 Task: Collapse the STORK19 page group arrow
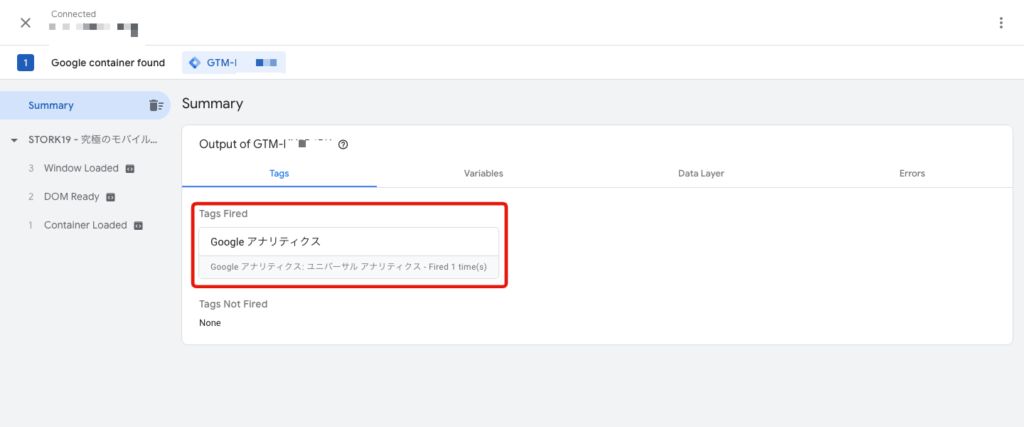tap(14, 140)
